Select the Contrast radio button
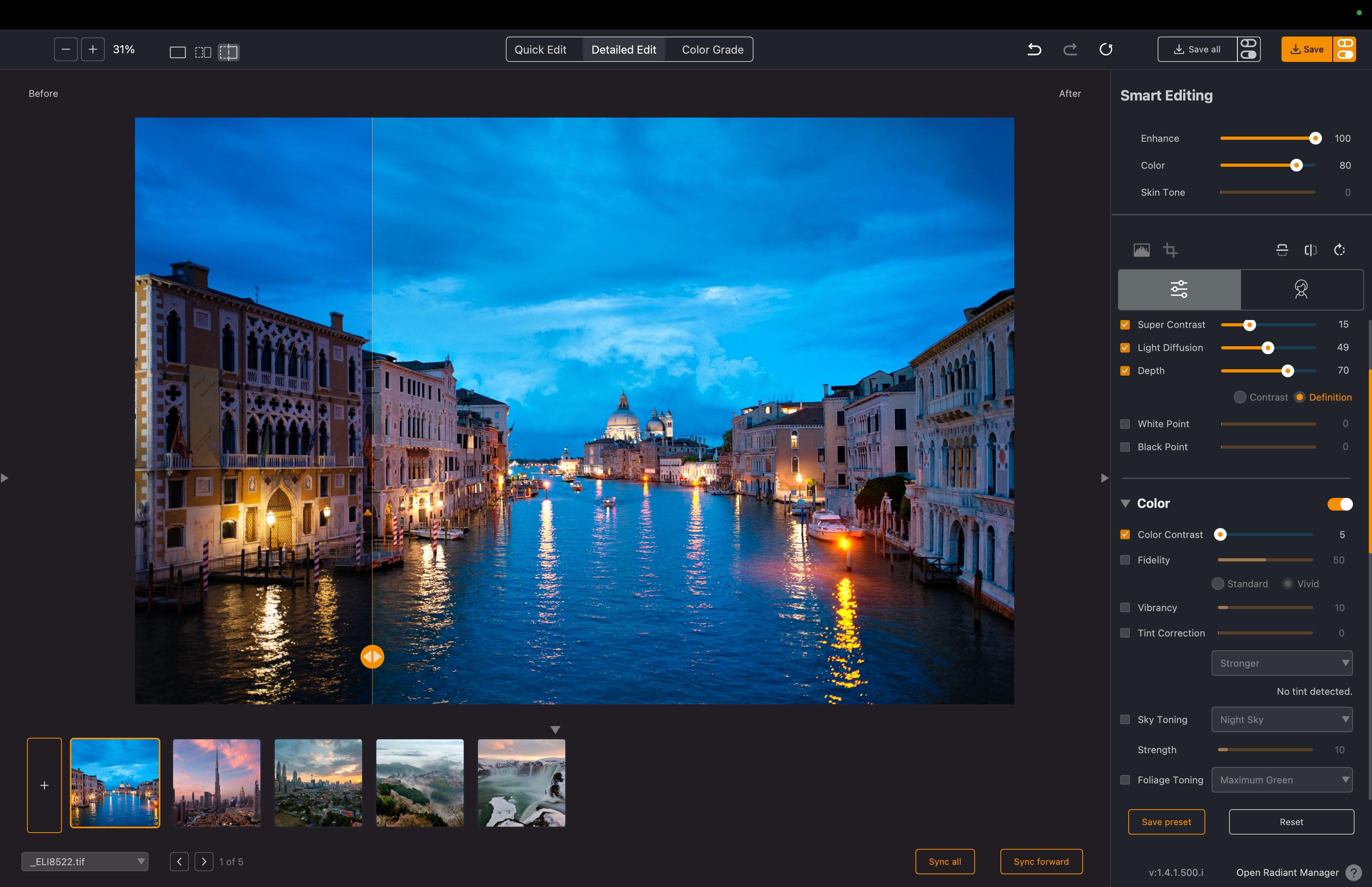The image size is (1372, 887). click(x=1240, y=397)
